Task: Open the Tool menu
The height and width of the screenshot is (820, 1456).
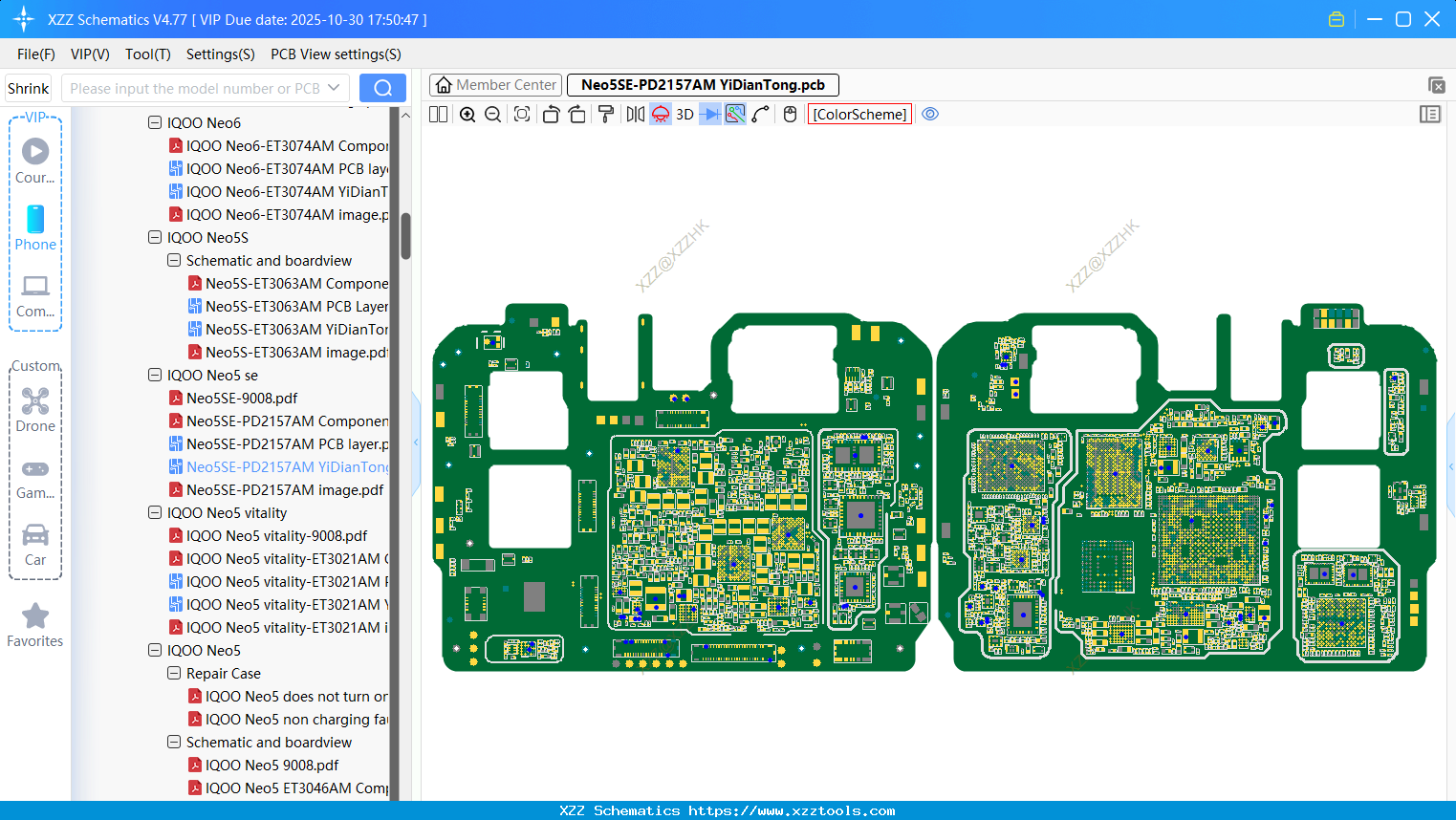Action: pos(147,54)
